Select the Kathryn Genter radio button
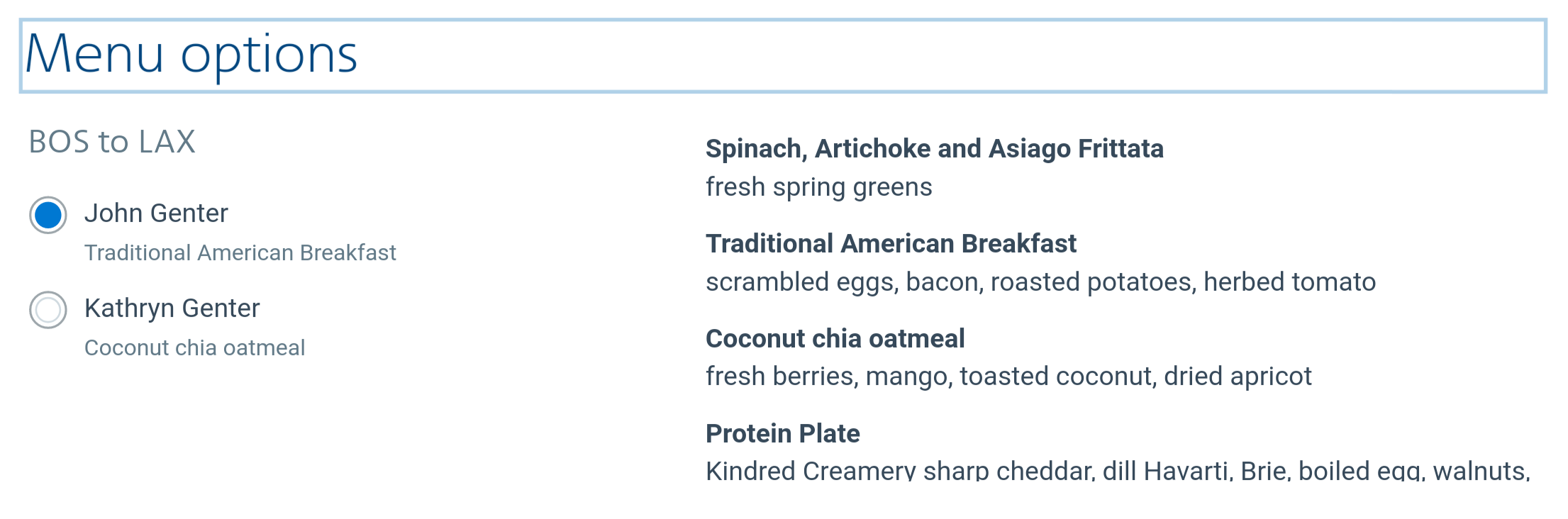Viewport: 1568px width, 519px height. pos(48,310)
